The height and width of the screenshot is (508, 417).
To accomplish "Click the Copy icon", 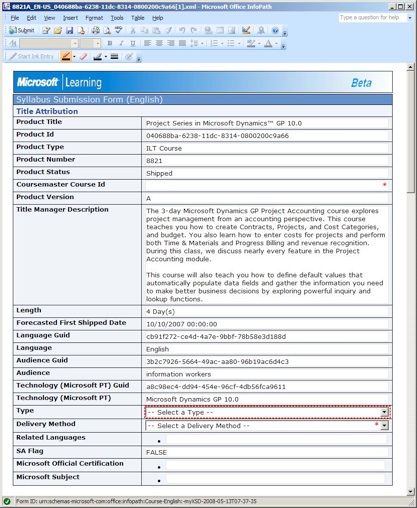I will pos(144,31).
